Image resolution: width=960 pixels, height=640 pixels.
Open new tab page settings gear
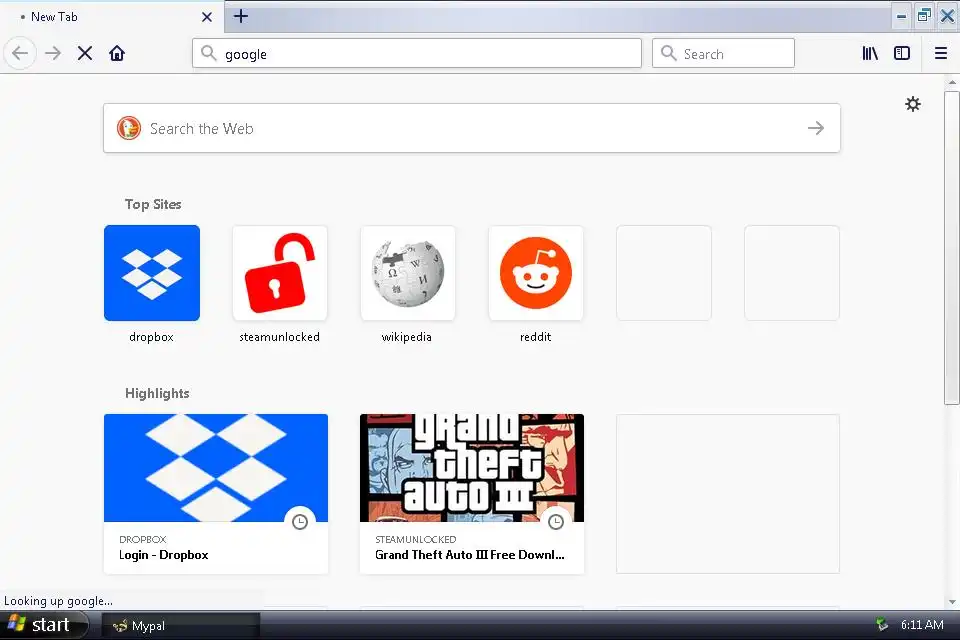(x=913, y=104)
